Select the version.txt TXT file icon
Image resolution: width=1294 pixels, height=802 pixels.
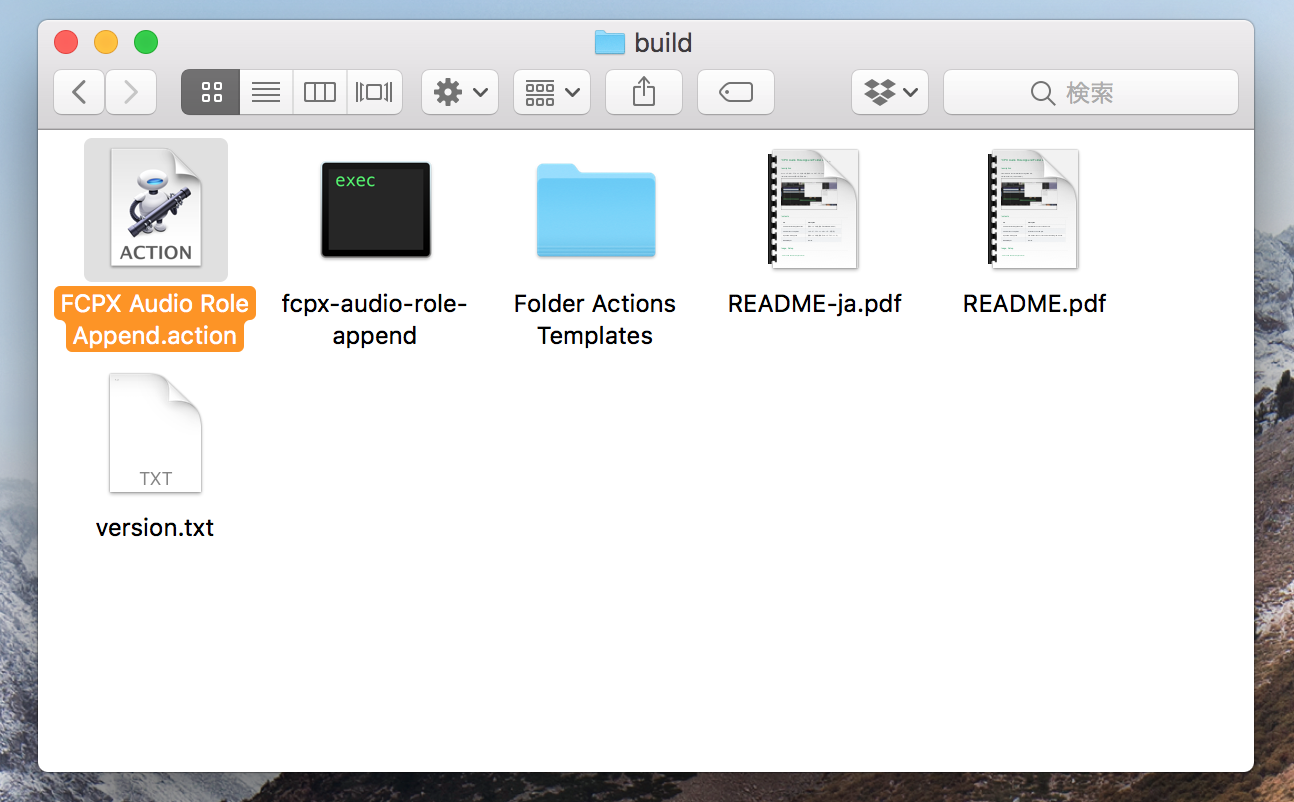[156, 433]
